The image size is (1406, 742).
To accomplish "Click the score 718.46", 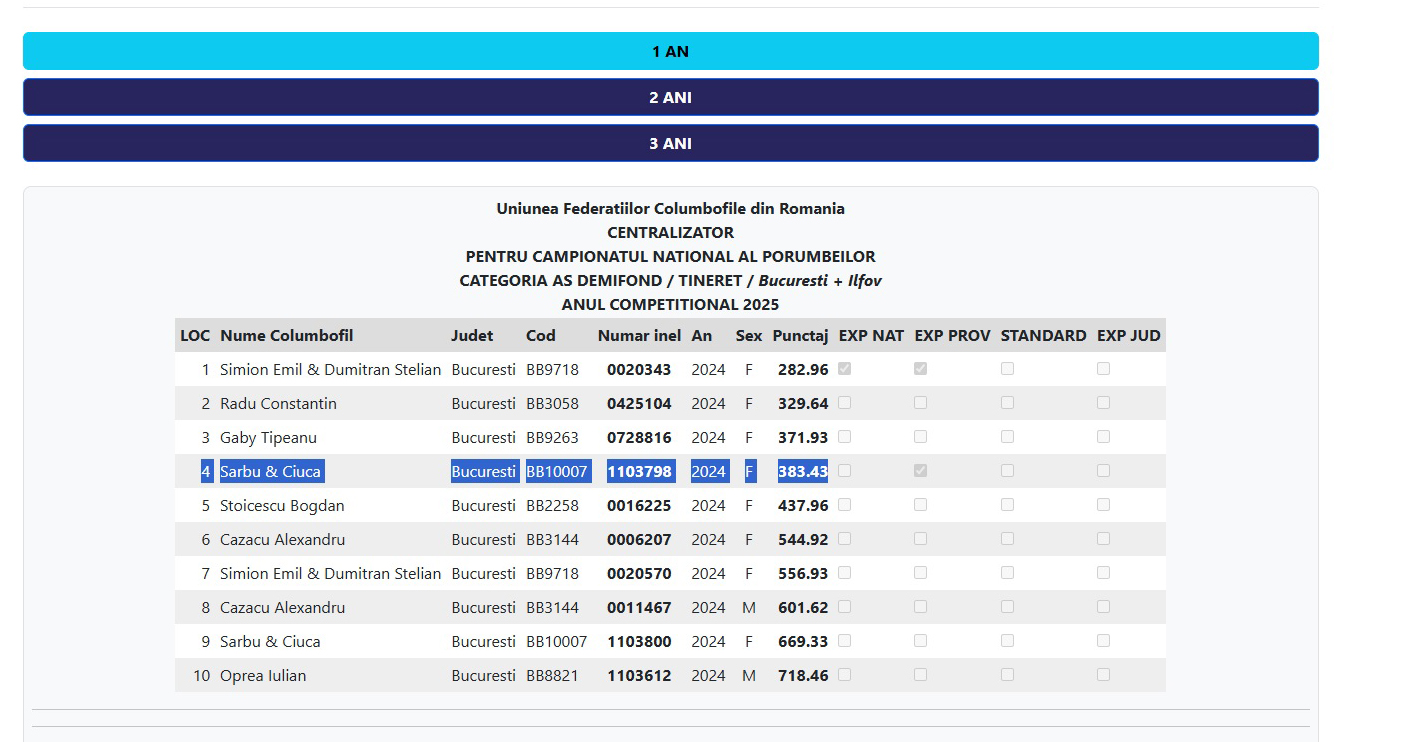I will [x=803, y=676].
